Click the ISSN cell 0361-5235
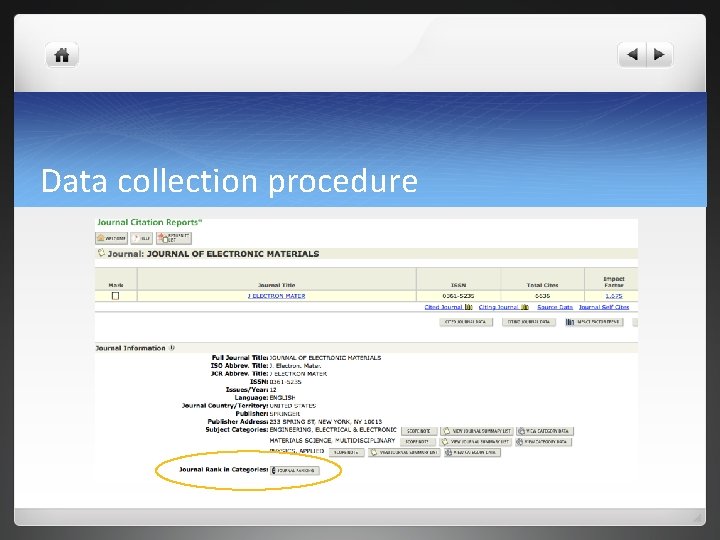The width and height of the screenshot is (720, 540). (458, 296)
